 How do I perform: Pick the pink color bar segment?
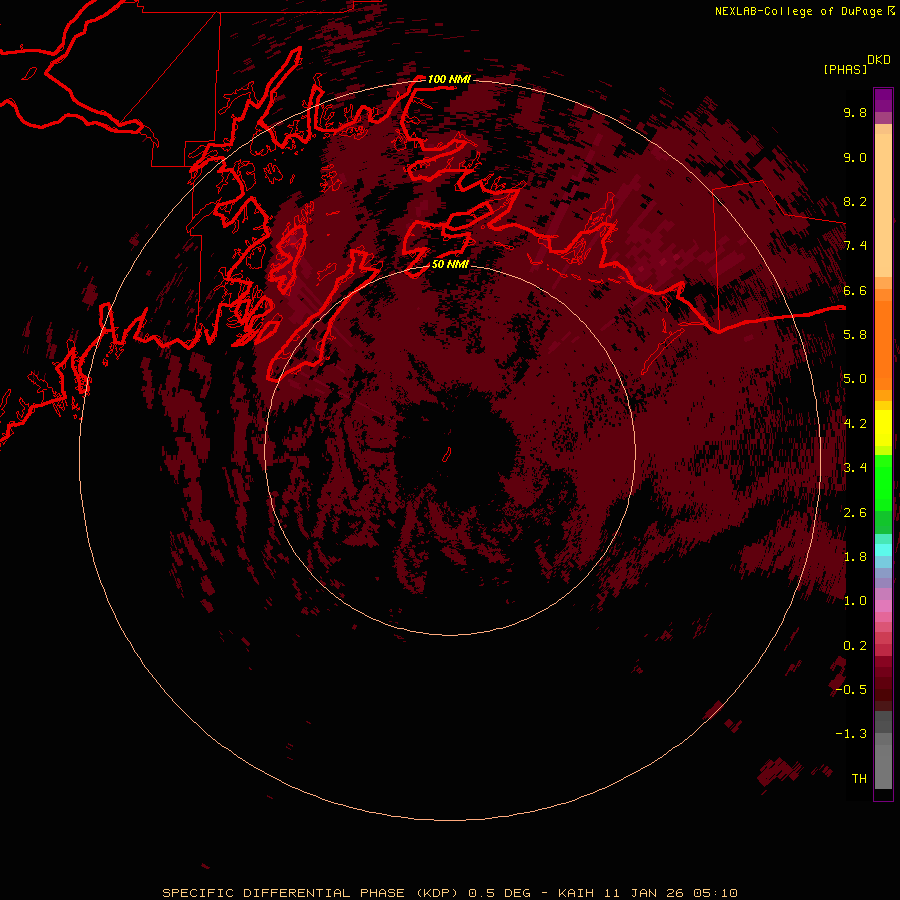click(883, 606)
